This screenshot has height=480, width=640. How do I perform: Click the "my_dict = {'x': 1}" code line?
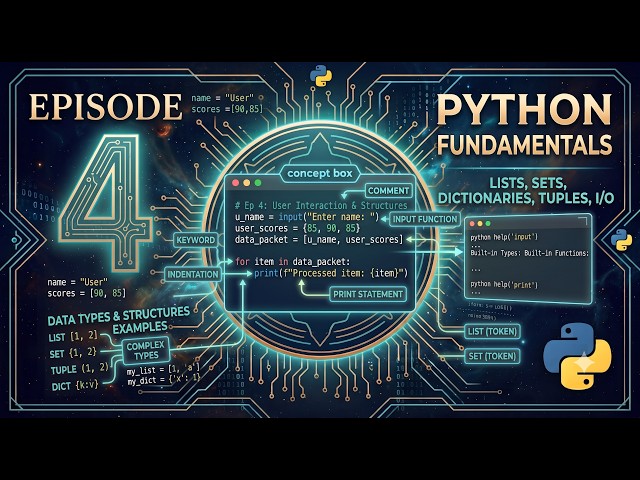coord(164,380)
